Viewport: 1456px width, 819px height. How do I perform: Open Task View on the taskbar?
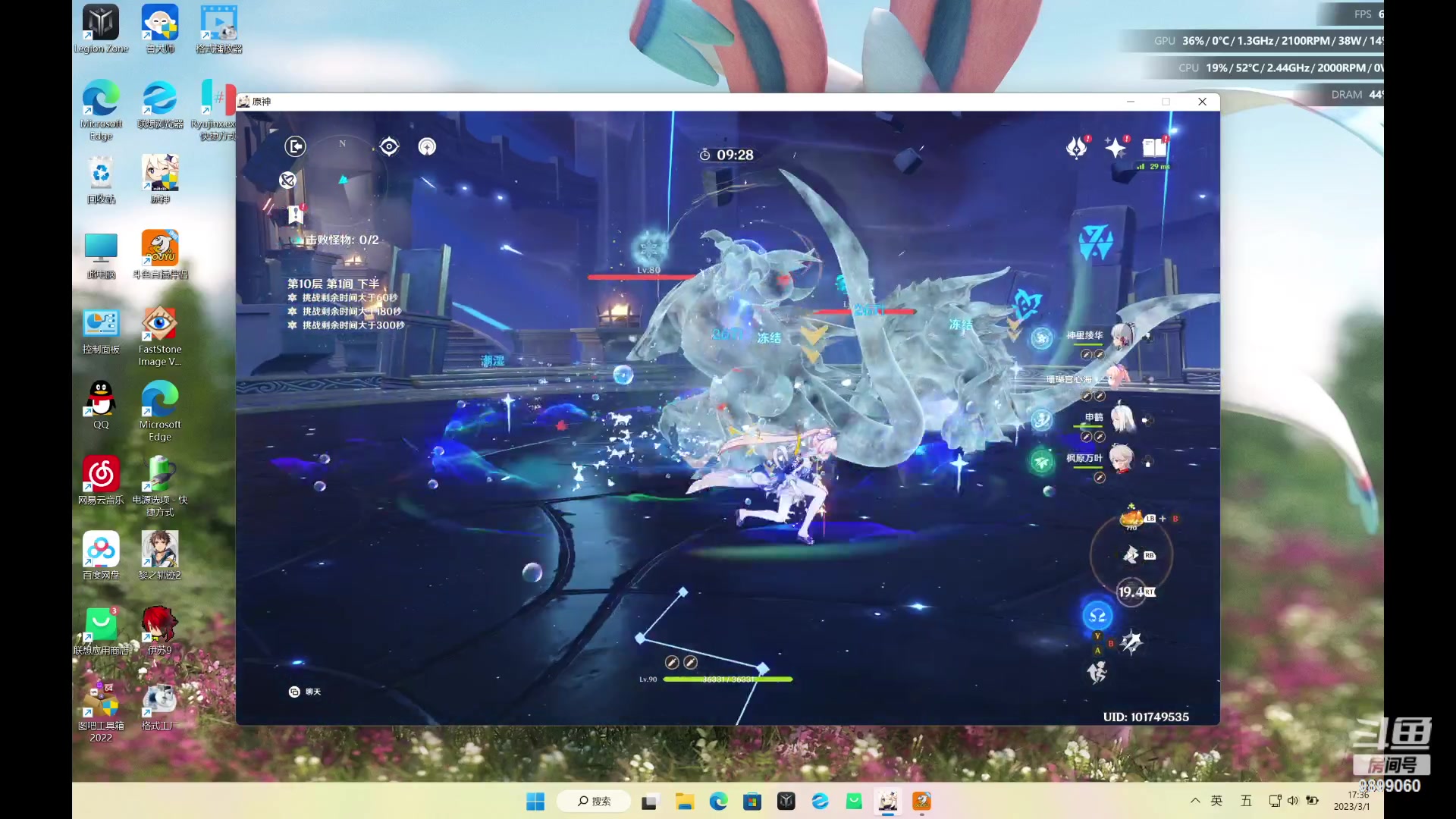649,802
